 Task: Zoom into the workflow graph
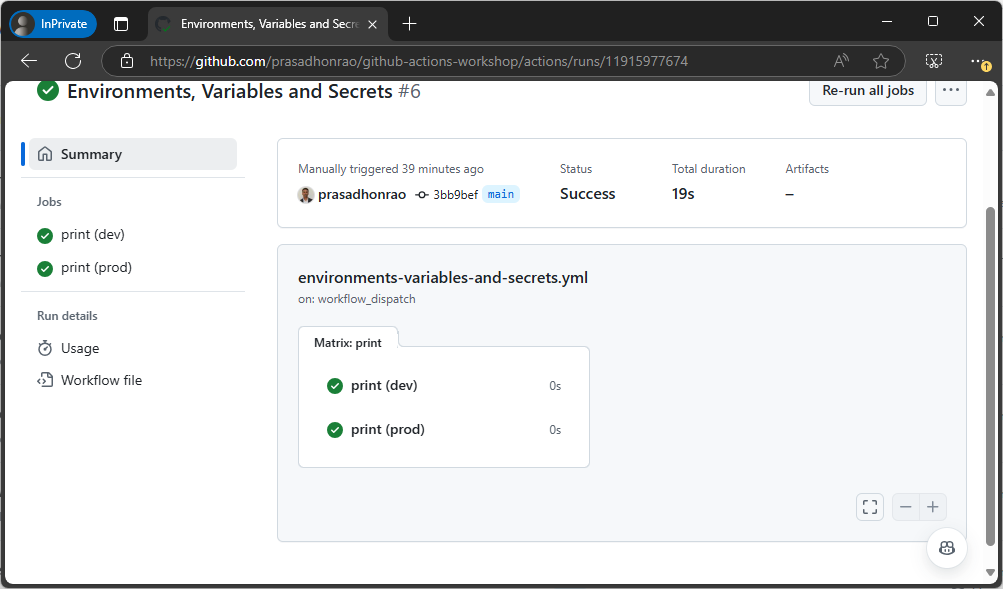[932, 507]
